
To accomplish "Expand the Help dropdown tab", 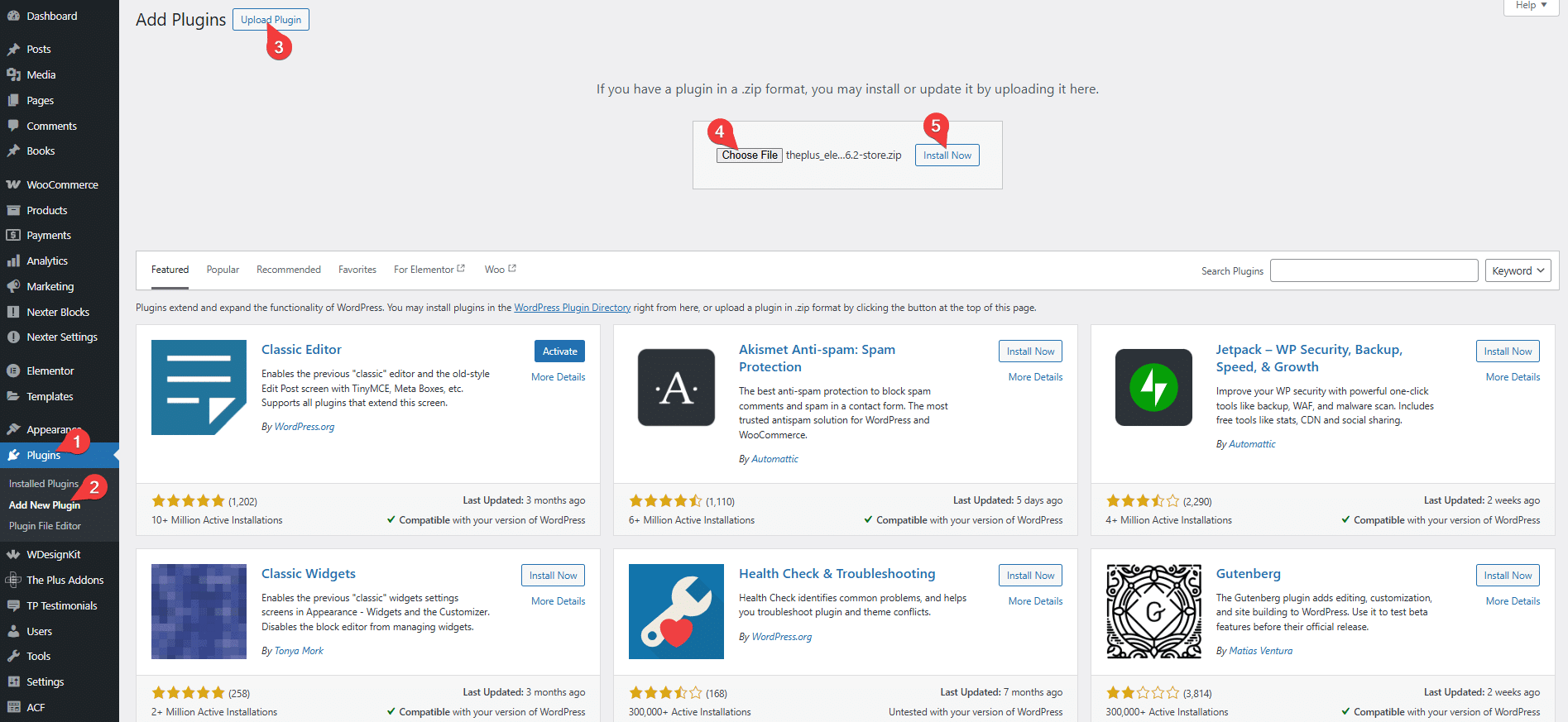I will click(1531, 6).
